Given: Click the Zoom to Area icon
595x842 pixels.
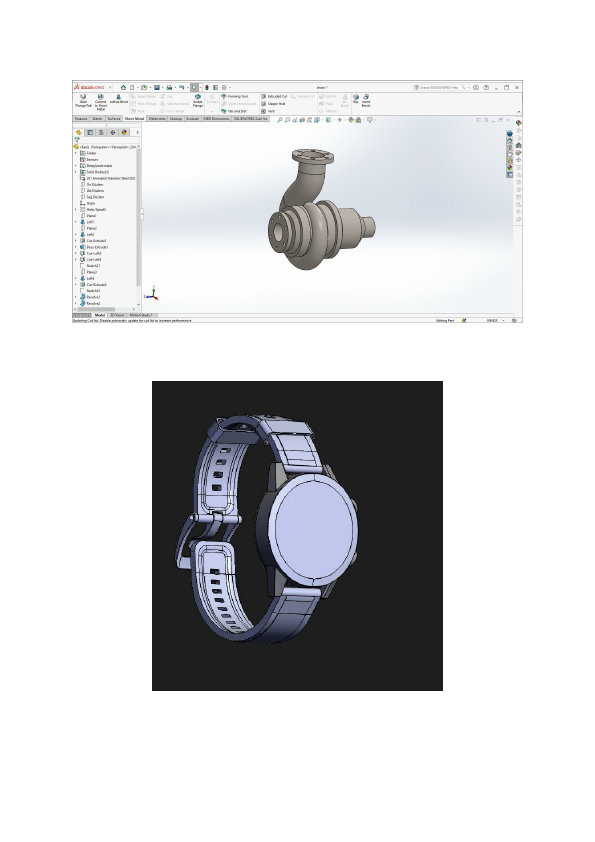Looking at the screenshot, I should 287,120.
